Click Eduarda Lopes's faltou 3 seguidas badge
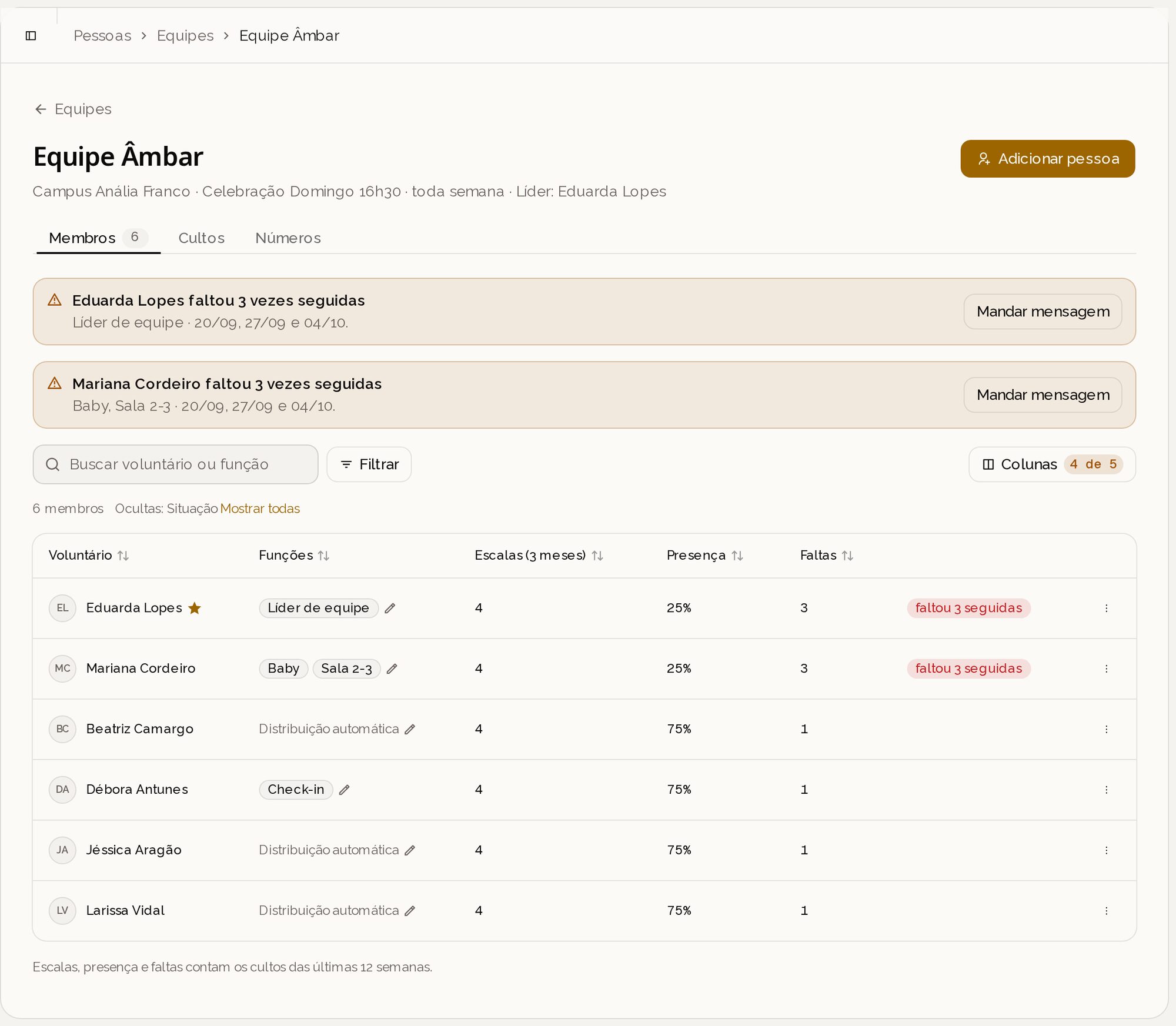The width and height of the screenshot is (1176, 1026). (969, 609)
